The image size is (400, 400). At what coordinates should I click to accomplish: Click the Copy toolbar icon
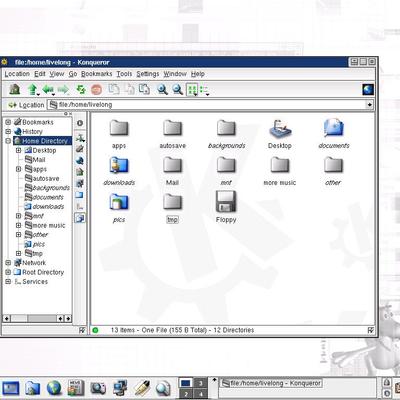(129, 89)
